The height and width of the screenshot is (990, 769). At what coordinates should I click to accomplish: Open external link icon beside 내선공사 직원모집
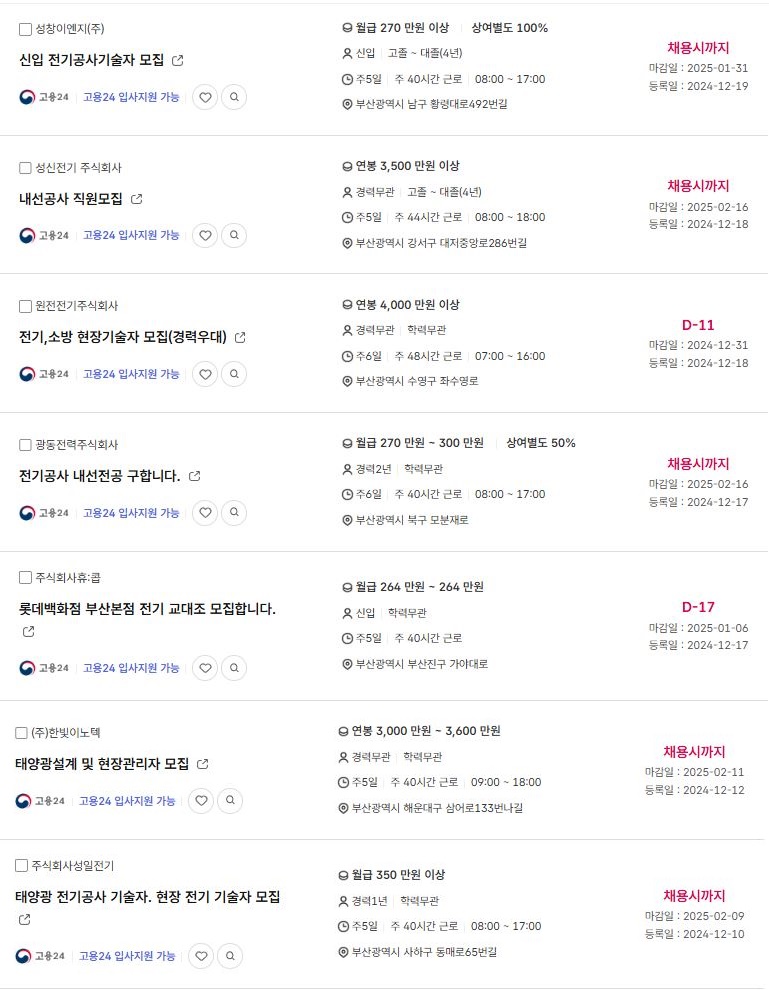click(137, 199)
